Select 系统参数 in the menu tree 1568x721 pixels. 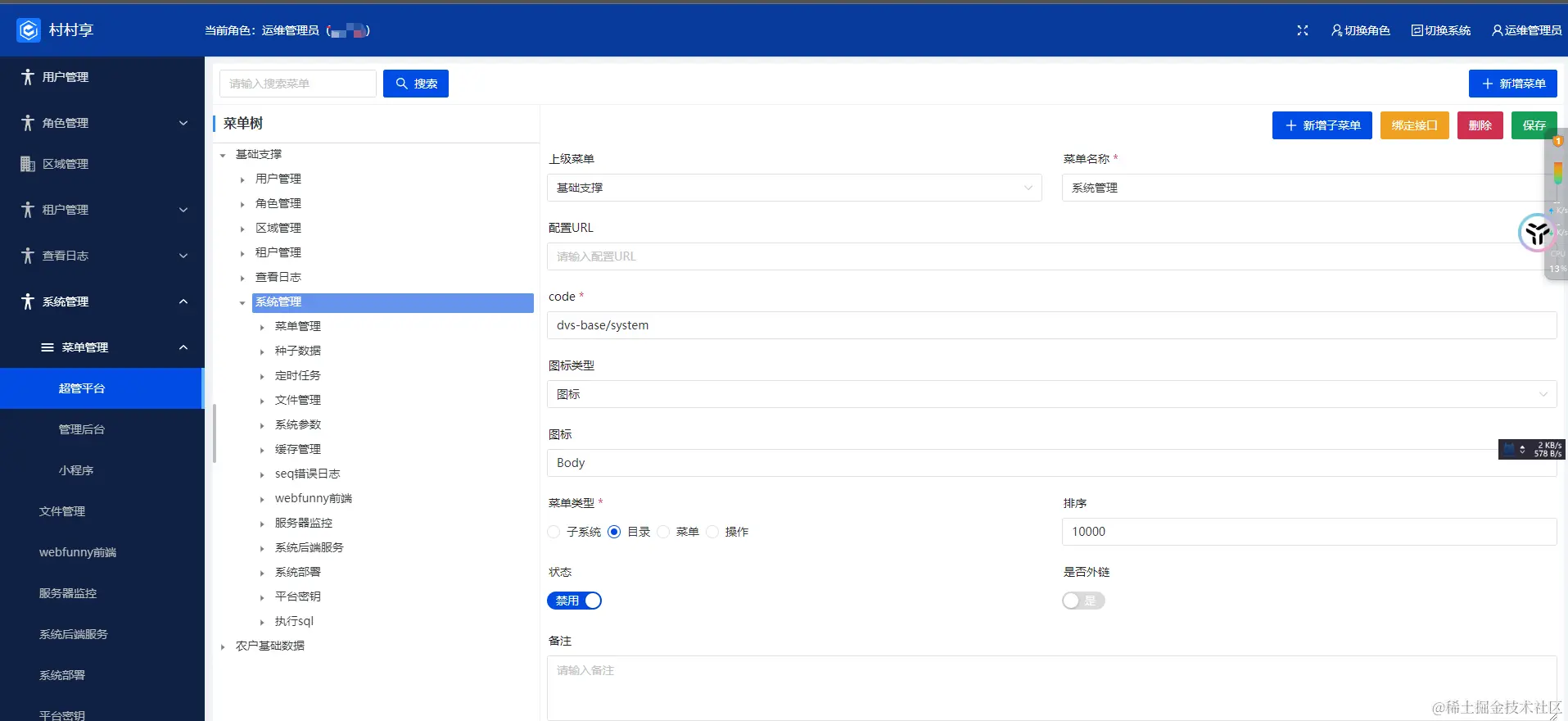(x=298, y=424)
